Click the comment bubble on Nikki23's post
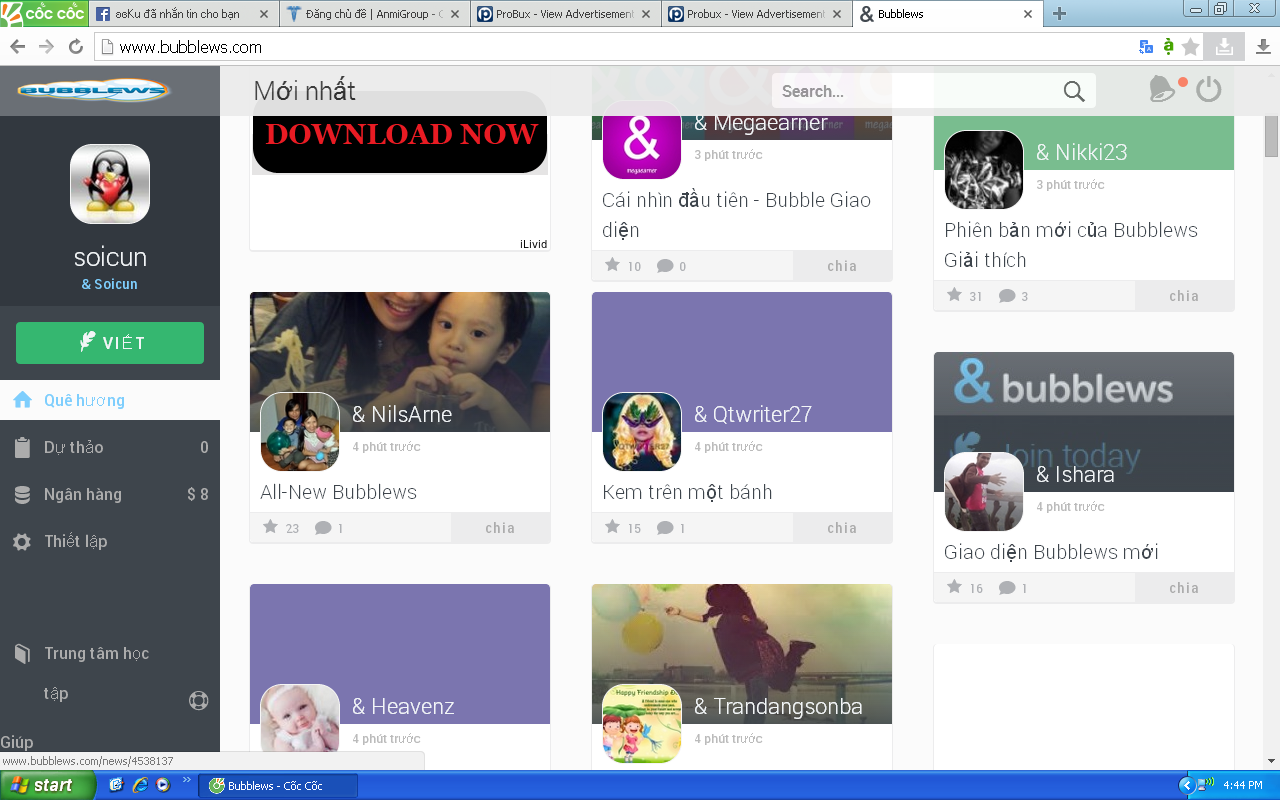1280x800 pixels. point(1007,296)
